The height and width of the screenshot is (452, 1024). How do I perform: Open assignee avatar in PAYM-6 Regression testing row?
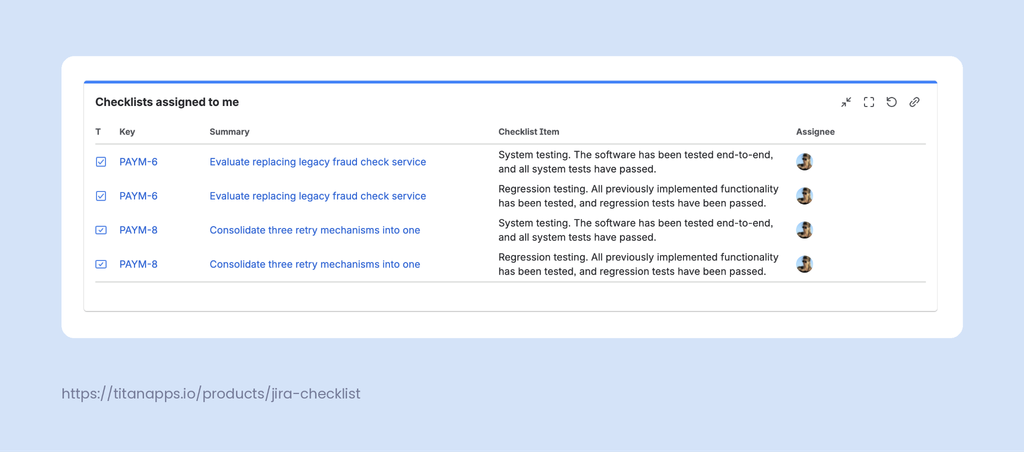click(805, 196)
